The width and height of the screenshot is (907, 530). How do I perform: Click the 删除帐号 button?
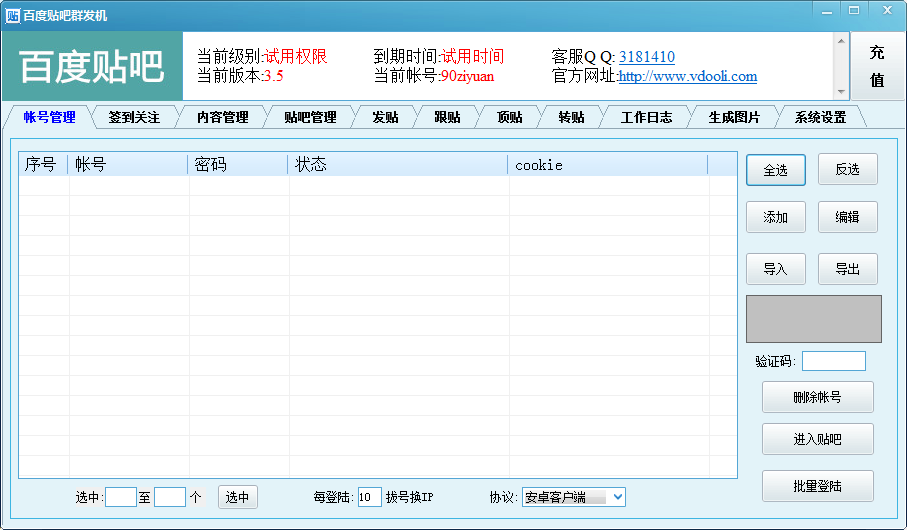pos(817,397)
